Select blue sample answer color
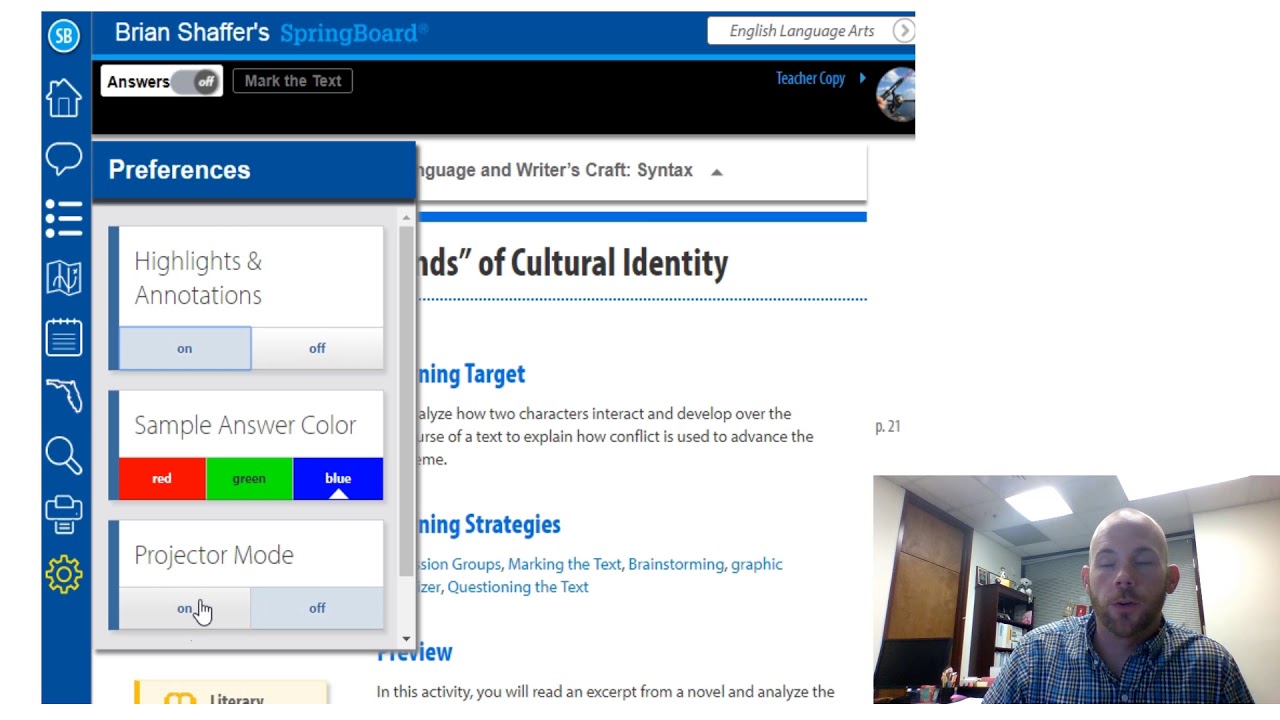The height and width of the screenshot is (720, 1280). point(338,479)
